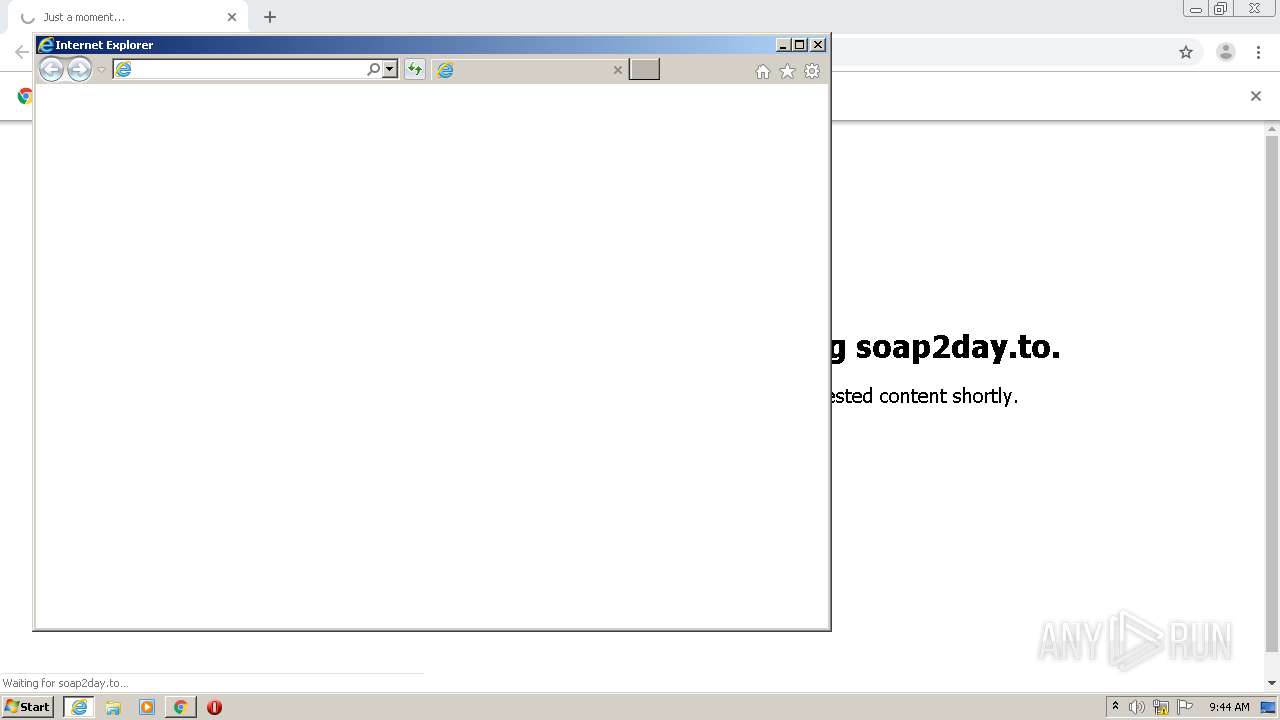Open Windows Explorer from taskbar
The image size is (1280, 720).
(113, 707)
